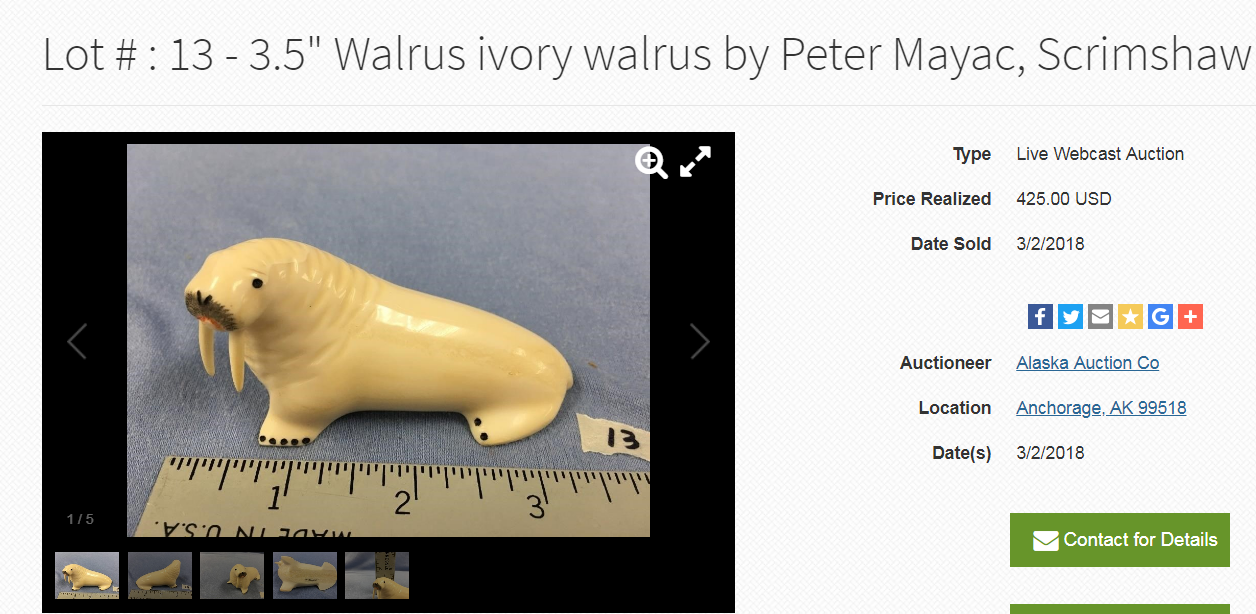This screenshot has width=1256, height=614.
Task: Click the magnifier zoom-in icon on the photo
Action: coord(651,162)
